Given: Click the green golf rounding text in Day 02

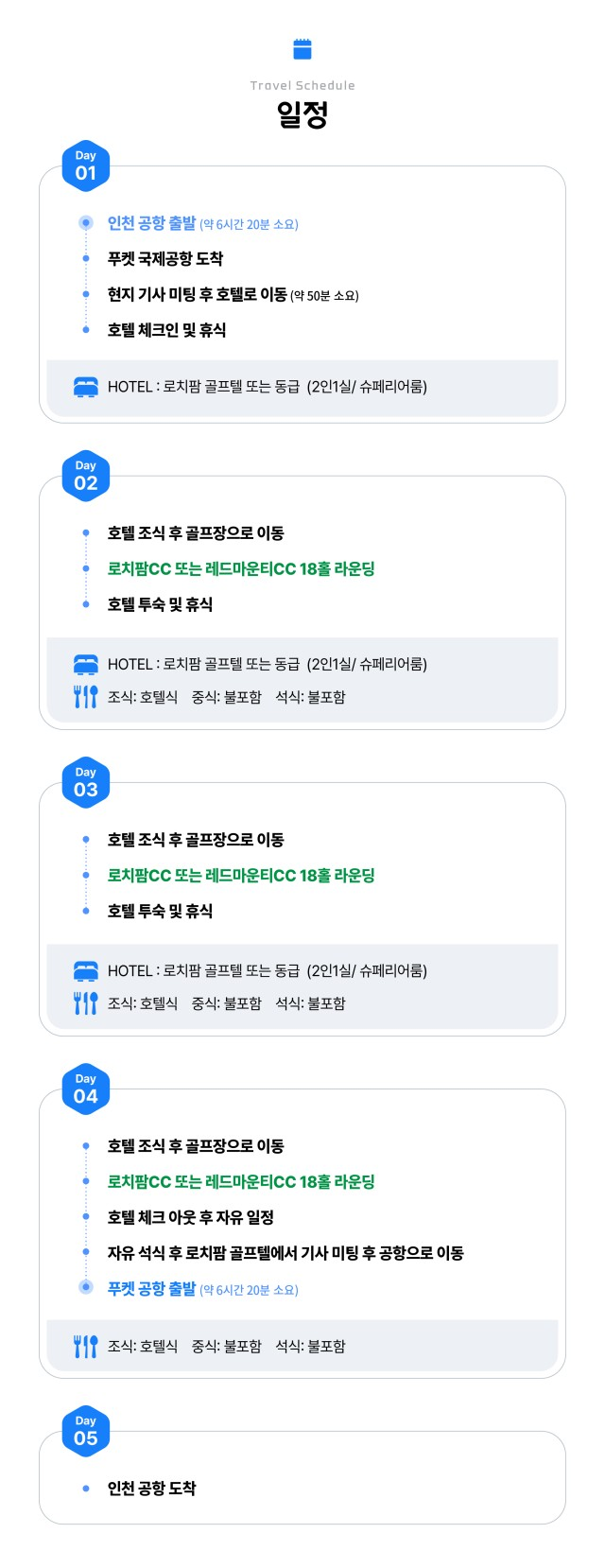Looking at the screenshot, I should point(241,569).
